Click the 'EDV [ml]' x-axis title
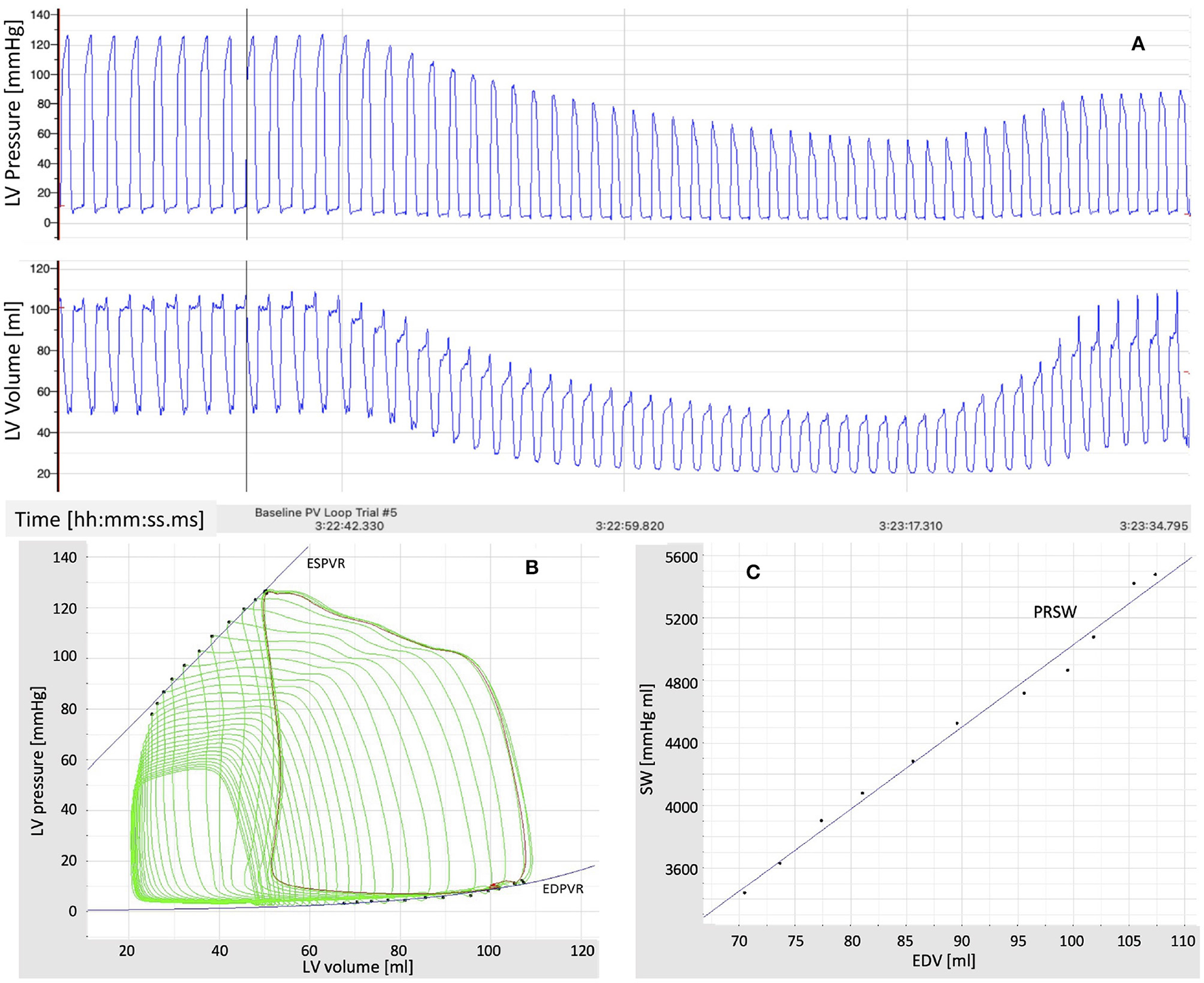This screenshot has width=1204, height=983. pos(943,961)
